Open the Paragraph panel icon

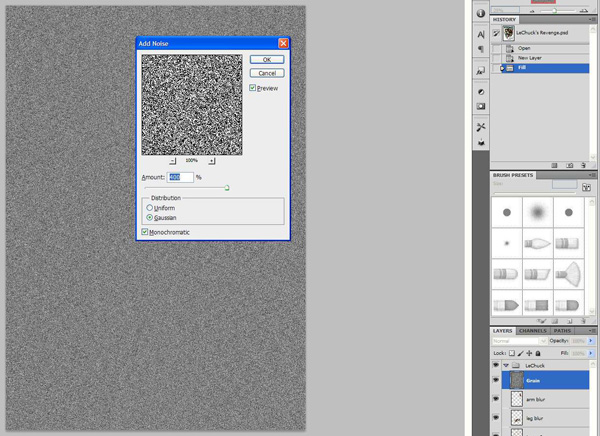[x=481, y=49]
